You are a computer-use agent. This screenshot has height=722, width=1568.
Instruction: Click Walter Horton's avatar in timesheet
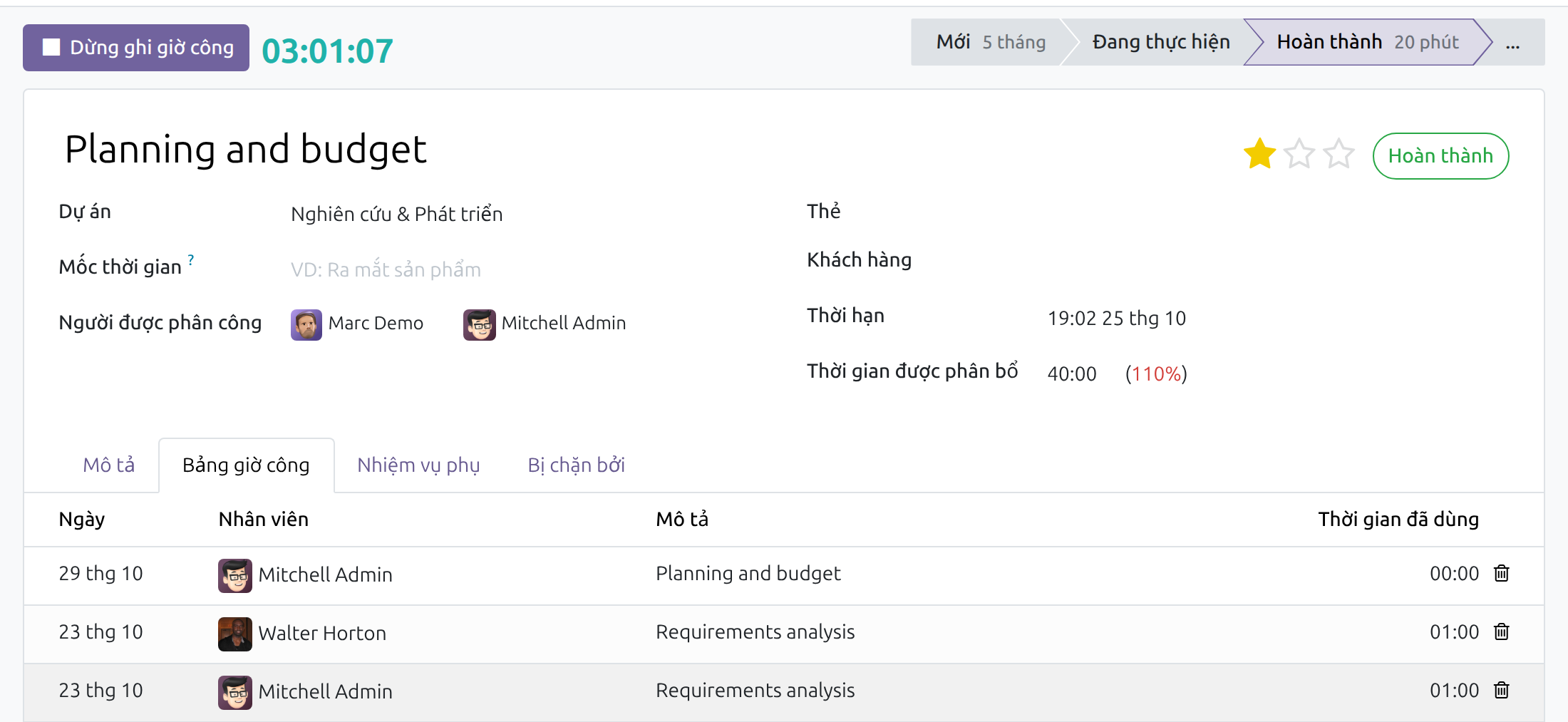pyautogui.click(x=234, y=634)
